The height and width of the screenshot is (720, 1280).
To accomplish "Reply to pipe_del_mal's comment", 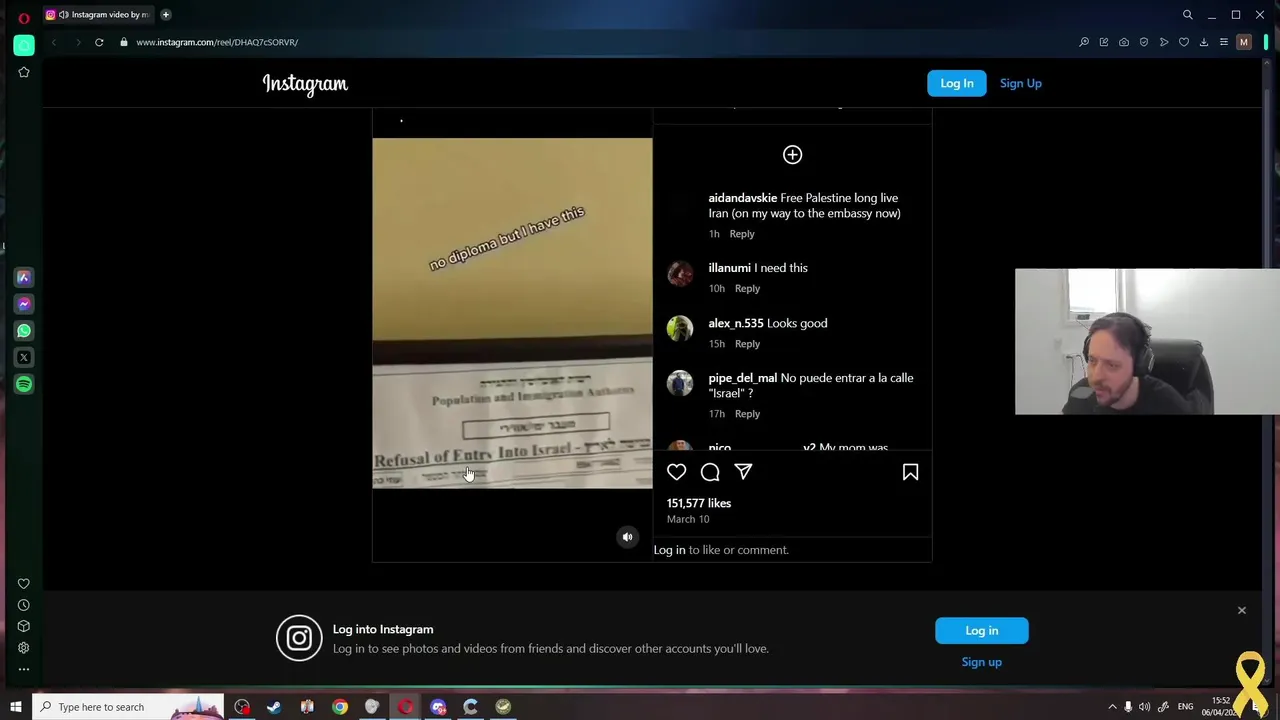I will click(748, 414).
